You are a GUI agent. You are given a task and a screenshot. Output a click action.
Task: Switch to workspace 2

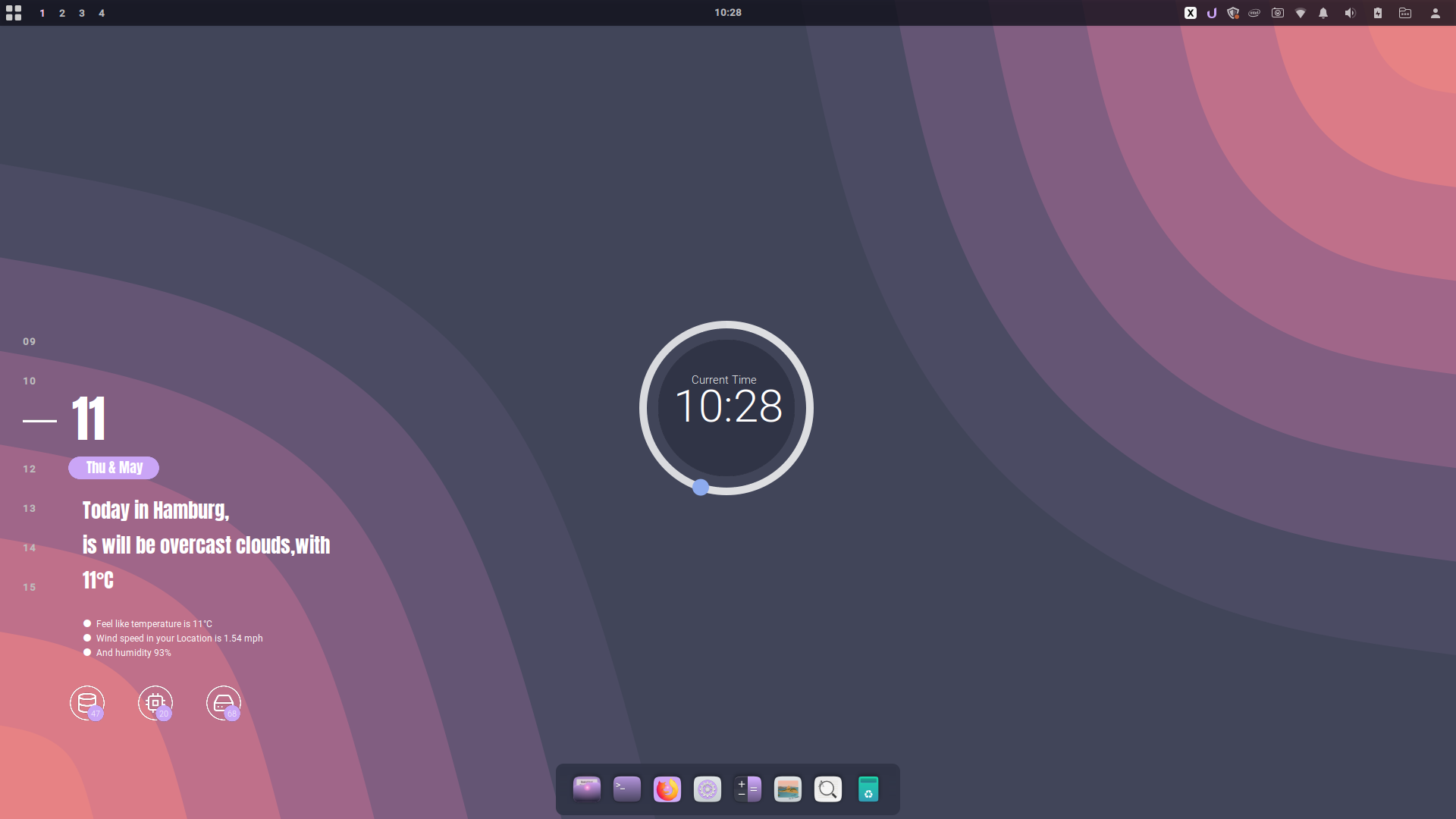tap(62, 13)
